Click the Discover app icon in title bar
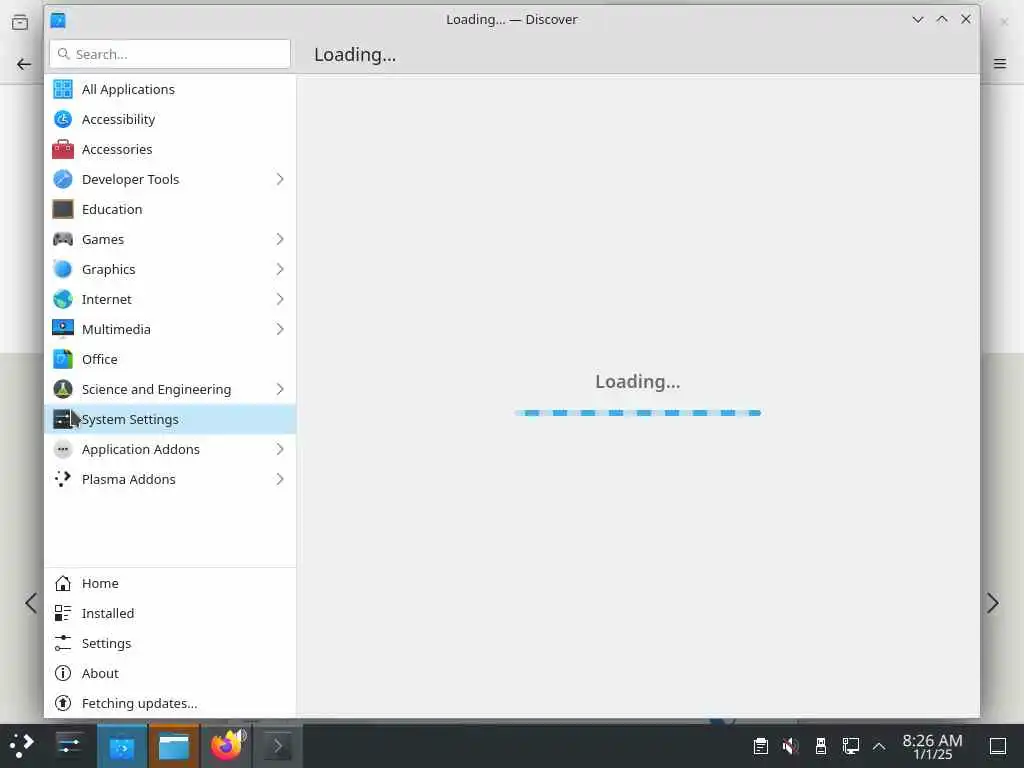This screenshot has height=768, width=1024. coord(58,20)
